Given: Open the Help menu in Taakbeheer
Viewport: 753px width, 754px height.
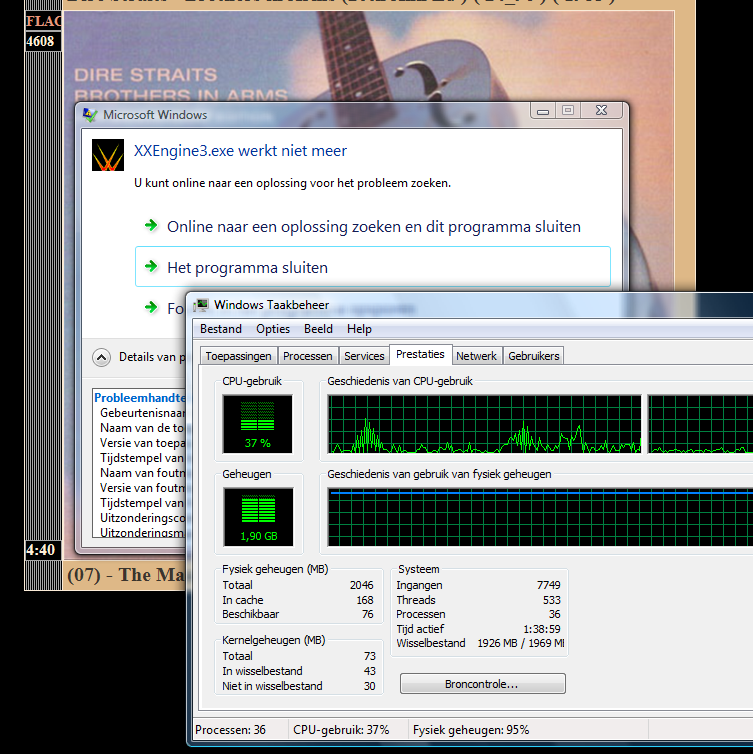Looking at the screenshot, I should tap(359, 329).
